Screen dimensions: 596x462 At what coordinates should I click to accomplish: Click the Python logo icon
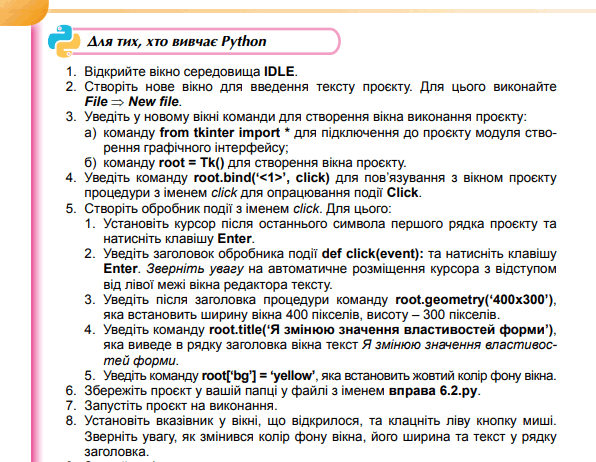pos(64,41)
